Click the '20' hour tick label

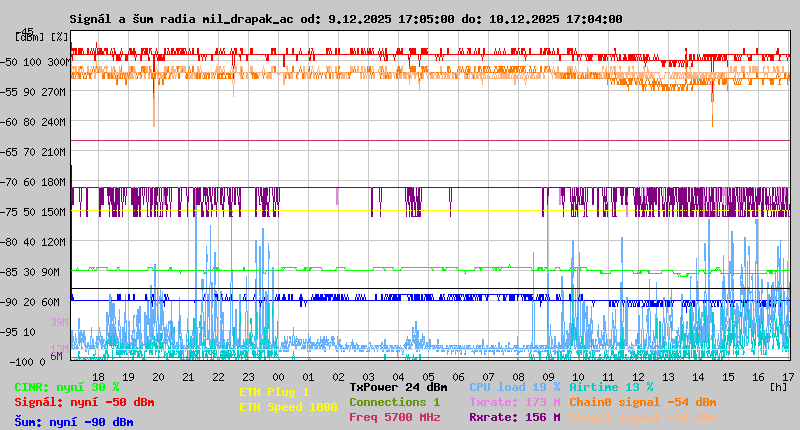[x=158, y=377]
